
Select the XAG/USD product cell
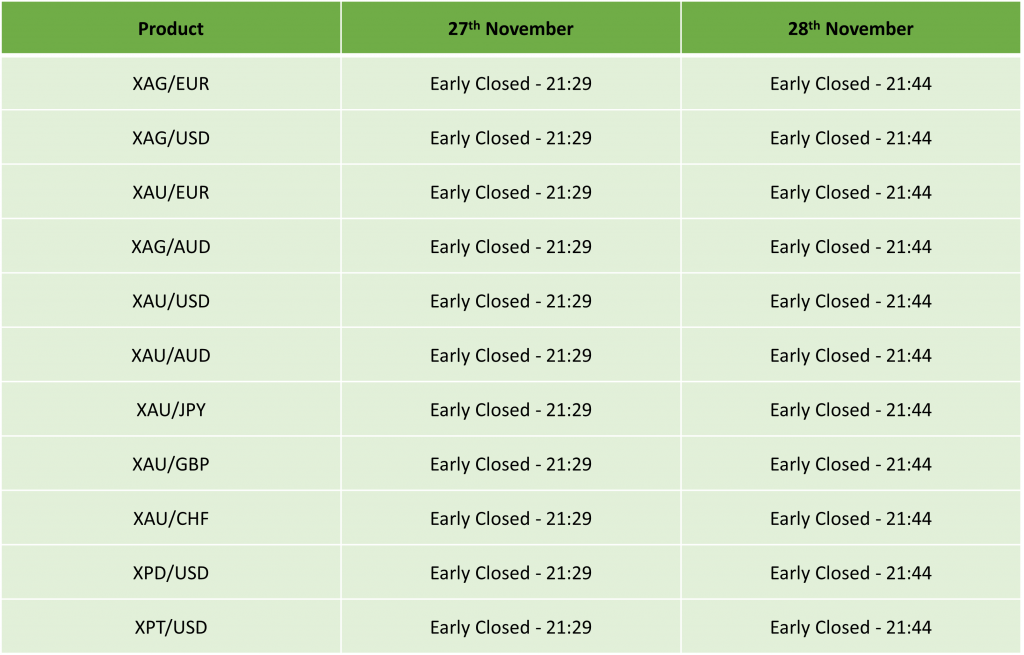171,138
